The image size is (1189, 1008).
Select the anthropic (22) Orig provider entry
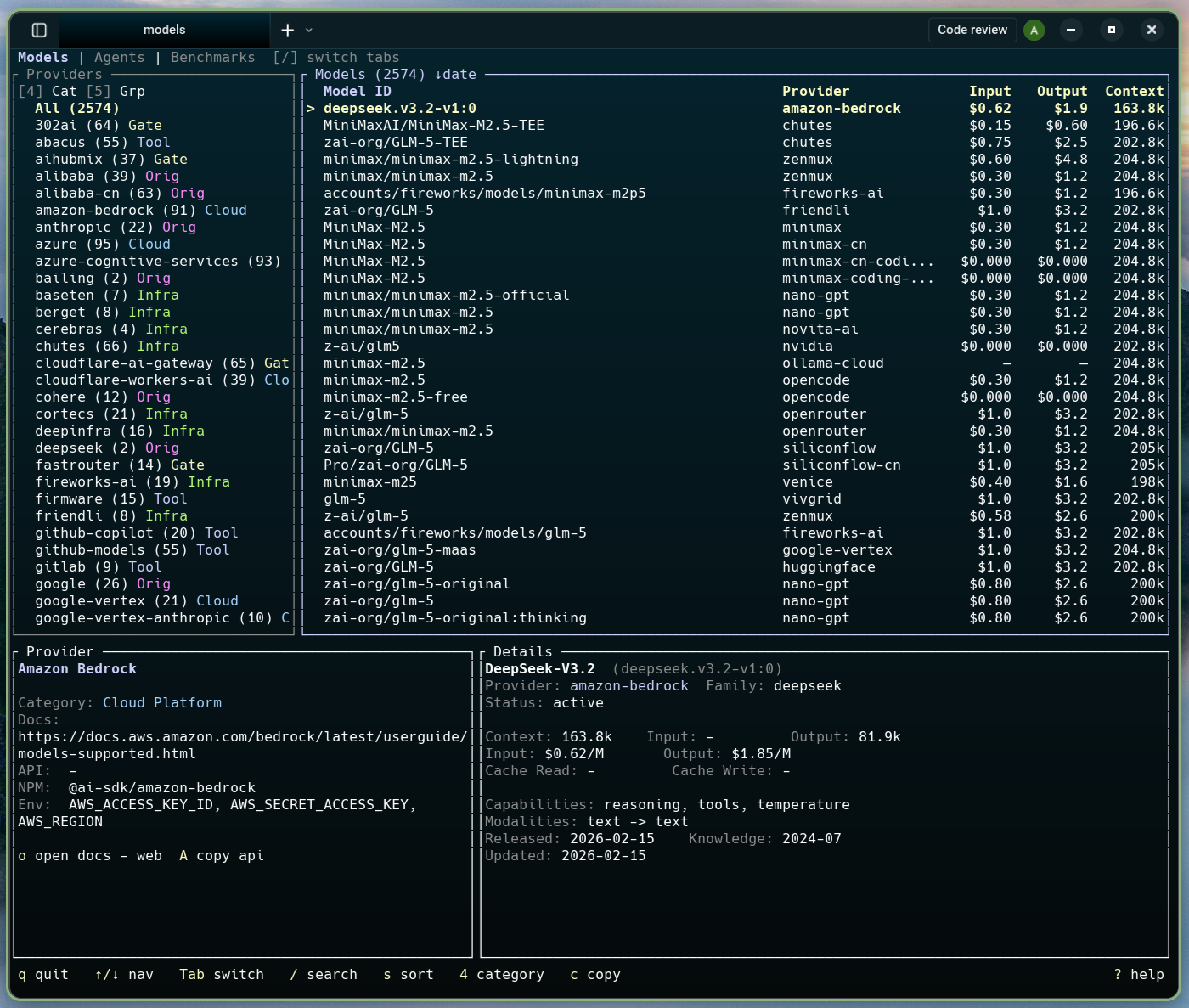tap(115, 227)
